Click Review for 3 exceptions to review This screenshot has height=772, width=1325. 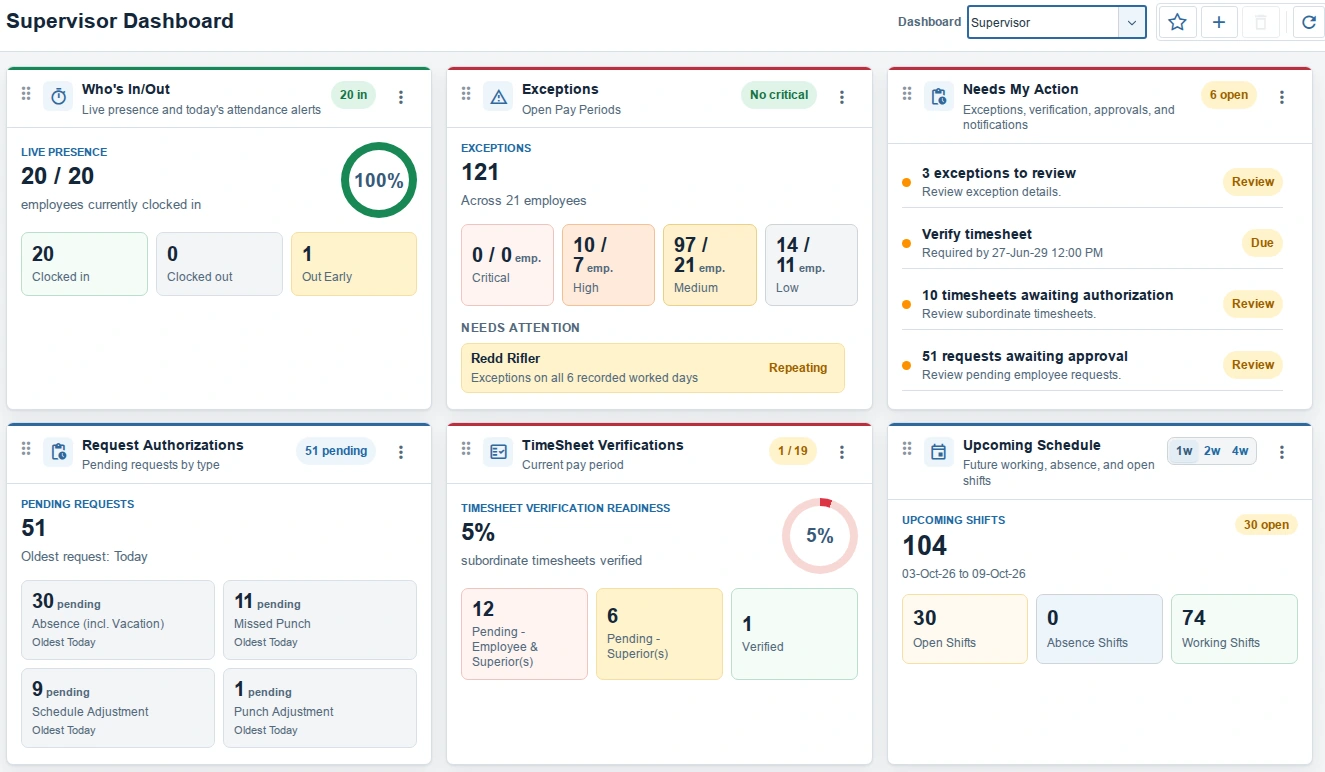(x=1253, y=182)
